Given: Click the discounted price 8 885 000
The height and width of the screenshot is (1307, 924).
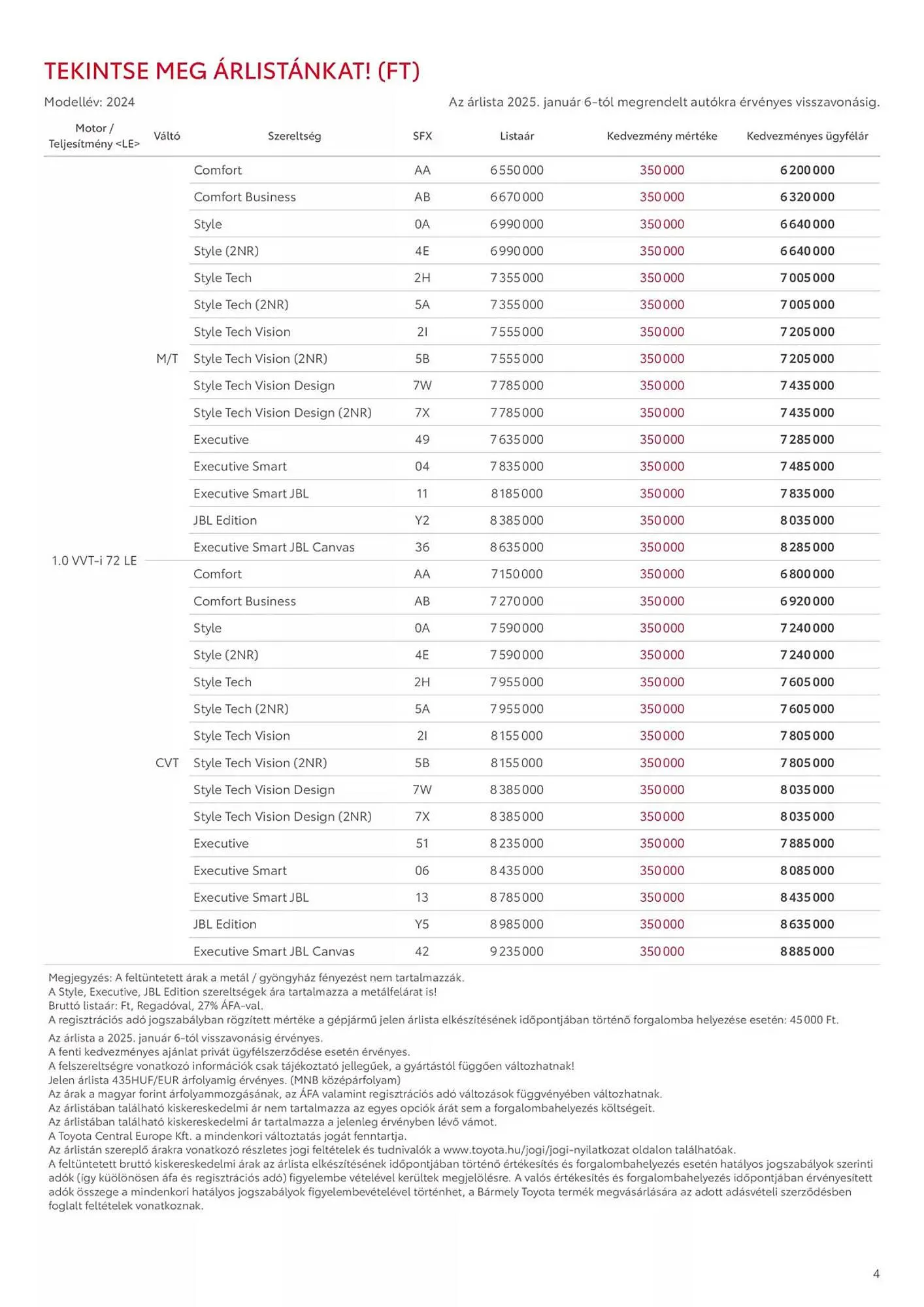Looking at the screenshot, I should click(x=807, y=951).
